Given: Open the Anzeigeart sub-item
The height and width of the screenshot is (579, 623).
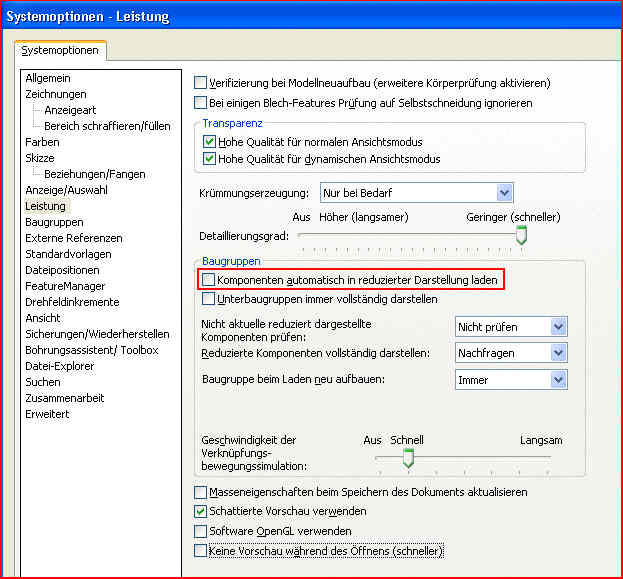Looking at the screenshot, I should point(70,110).
